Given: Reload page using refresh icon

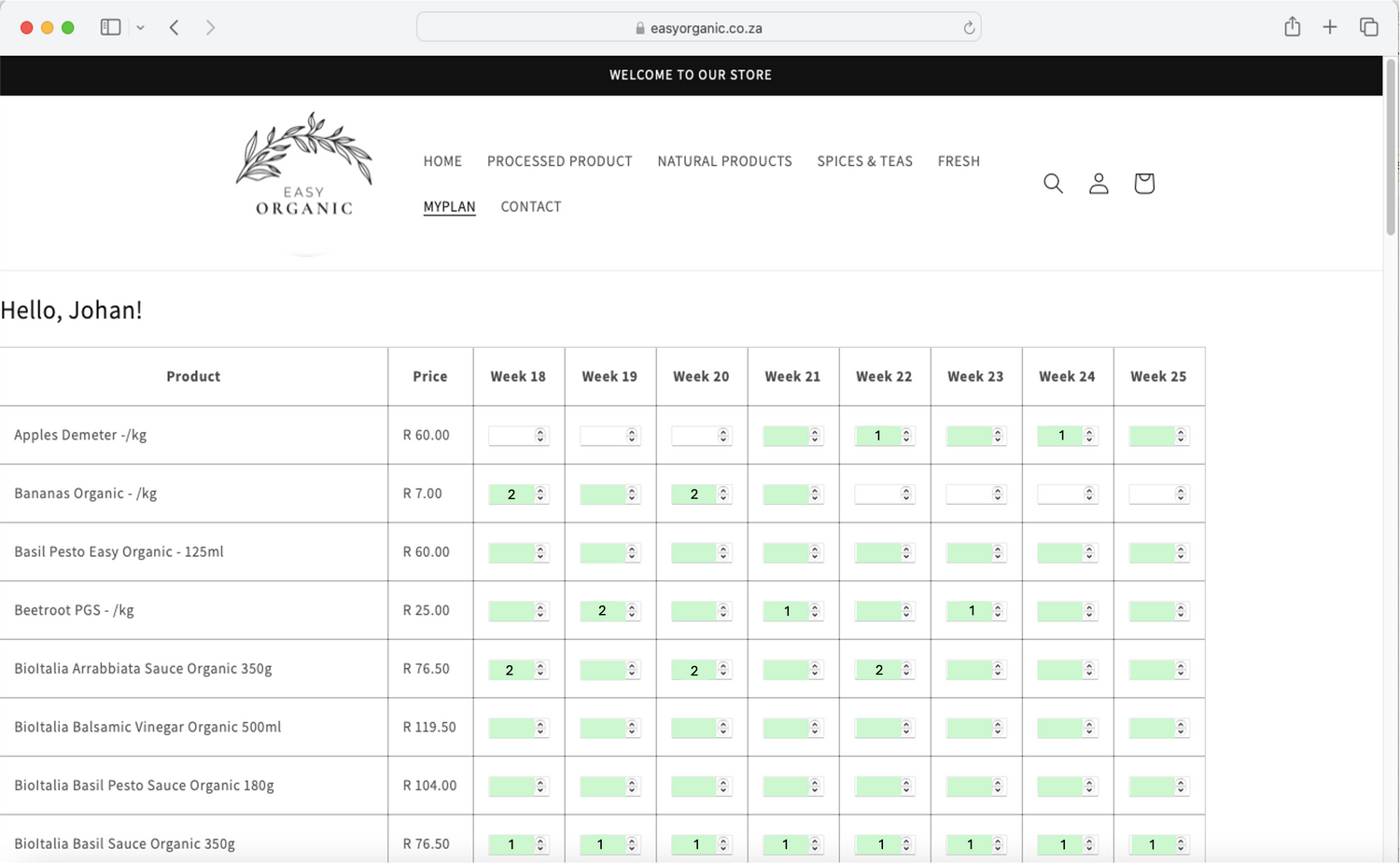Looking at the screenshot, I should pos(969,28).
